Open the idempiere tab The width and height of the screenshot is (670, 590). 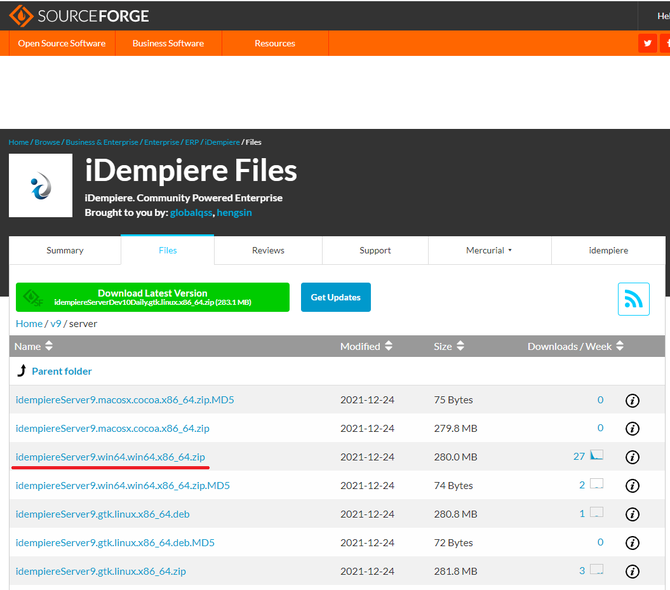click(608, 250)
